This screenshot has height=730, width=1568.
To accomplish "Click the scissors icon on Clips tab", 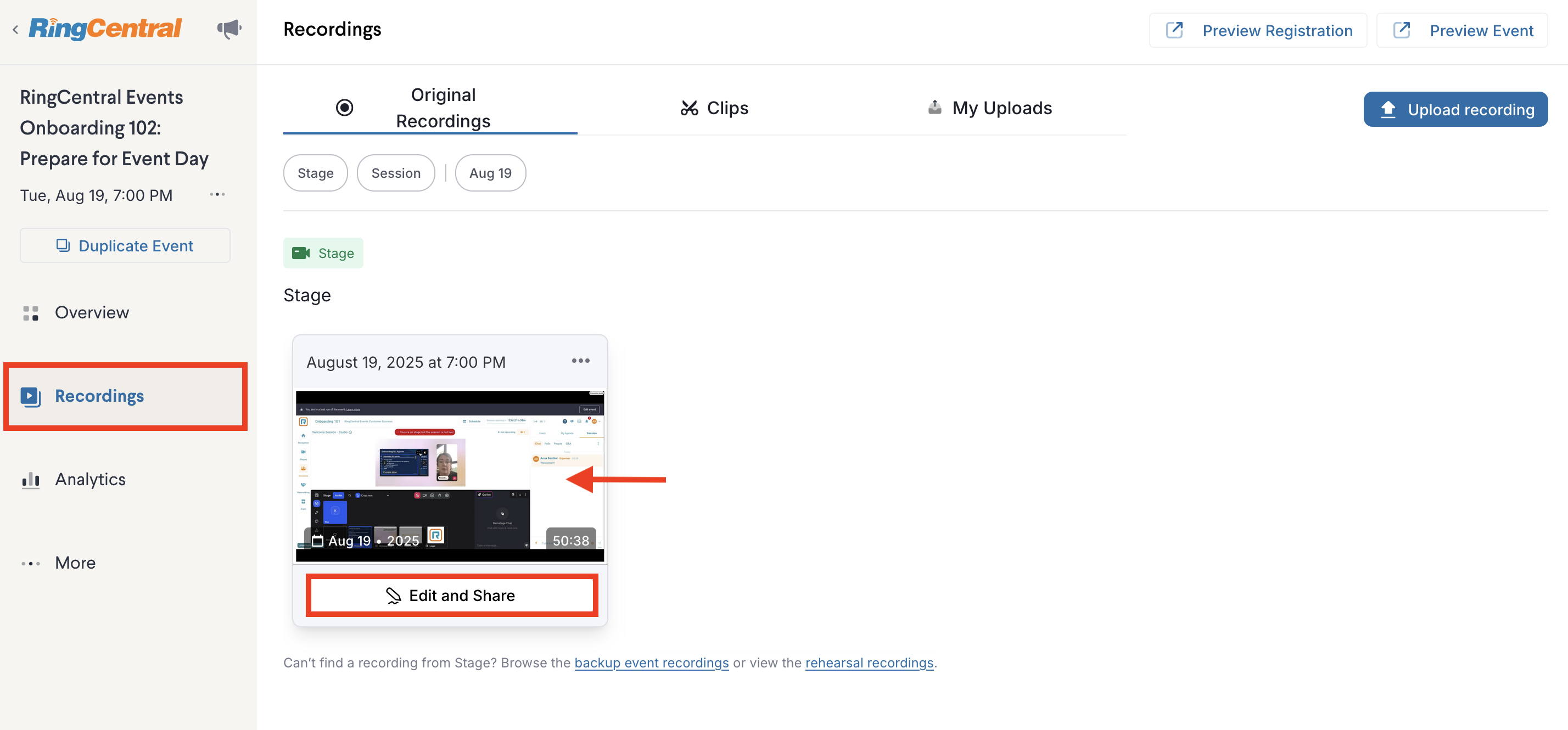I will tap(689, 108).
